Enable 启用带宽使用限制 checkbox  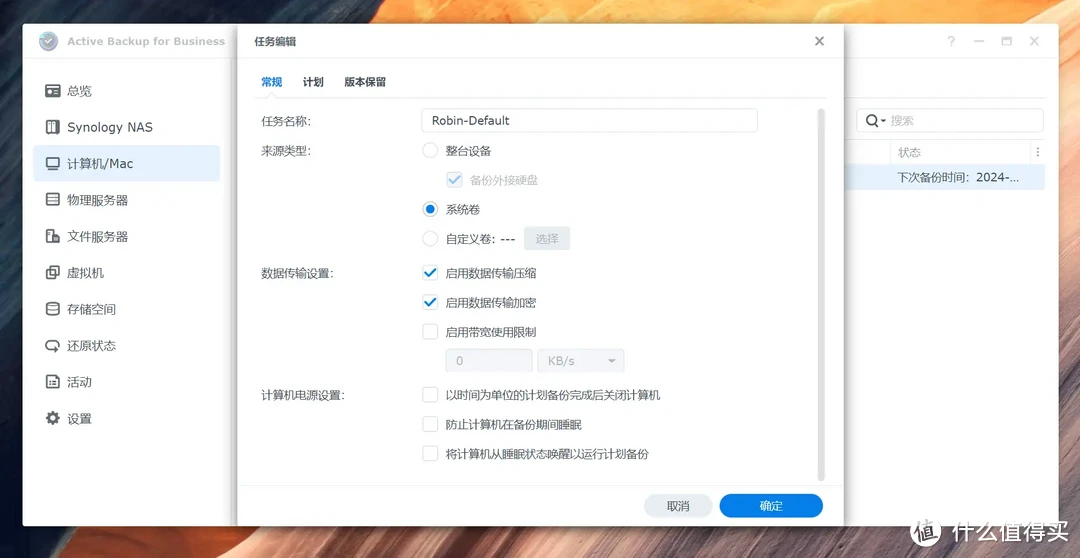(x=430, y=331)
